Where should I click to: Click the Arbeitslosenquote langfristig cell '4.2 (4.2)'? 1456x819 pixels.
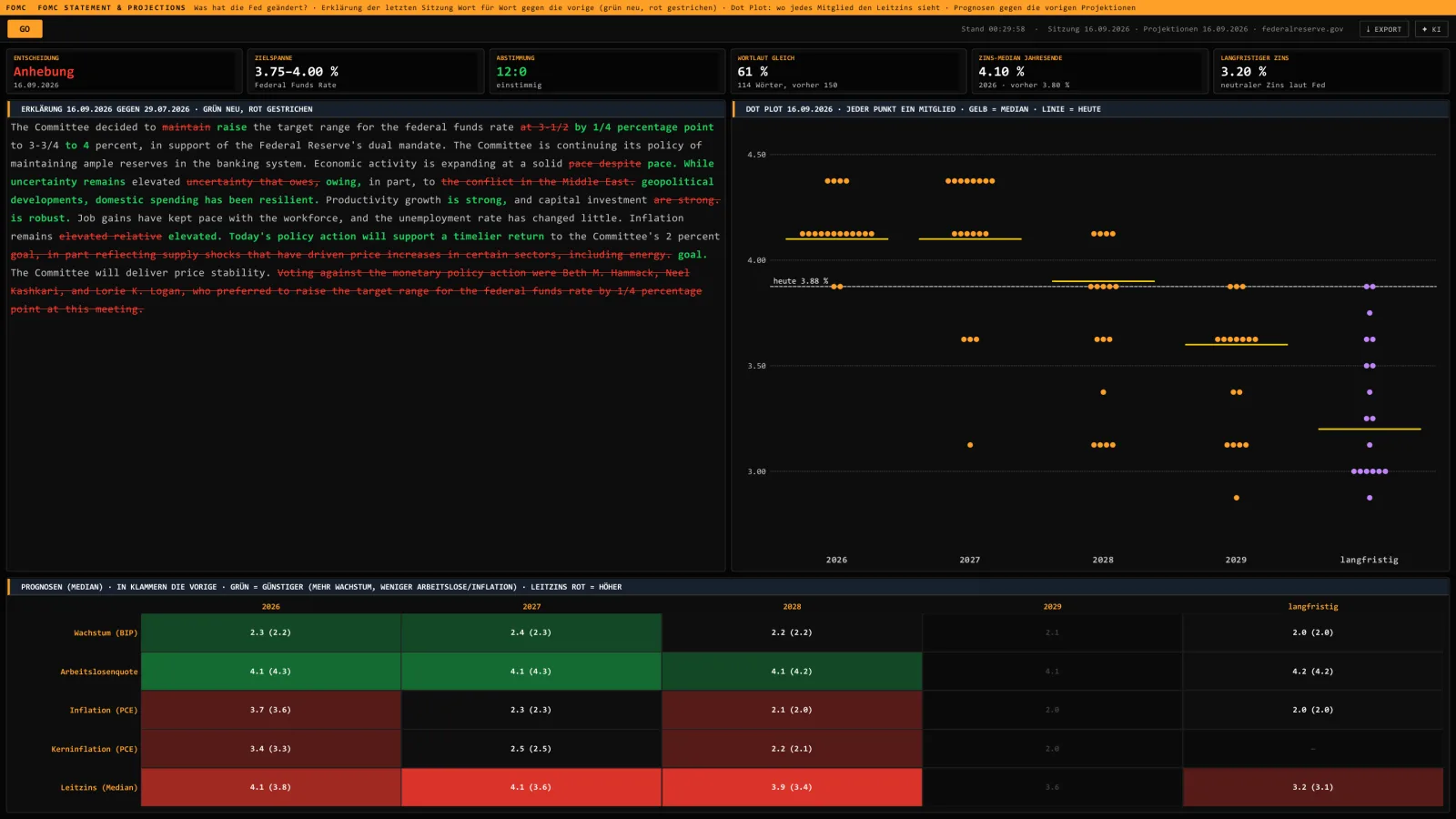tap(1313, 672)
